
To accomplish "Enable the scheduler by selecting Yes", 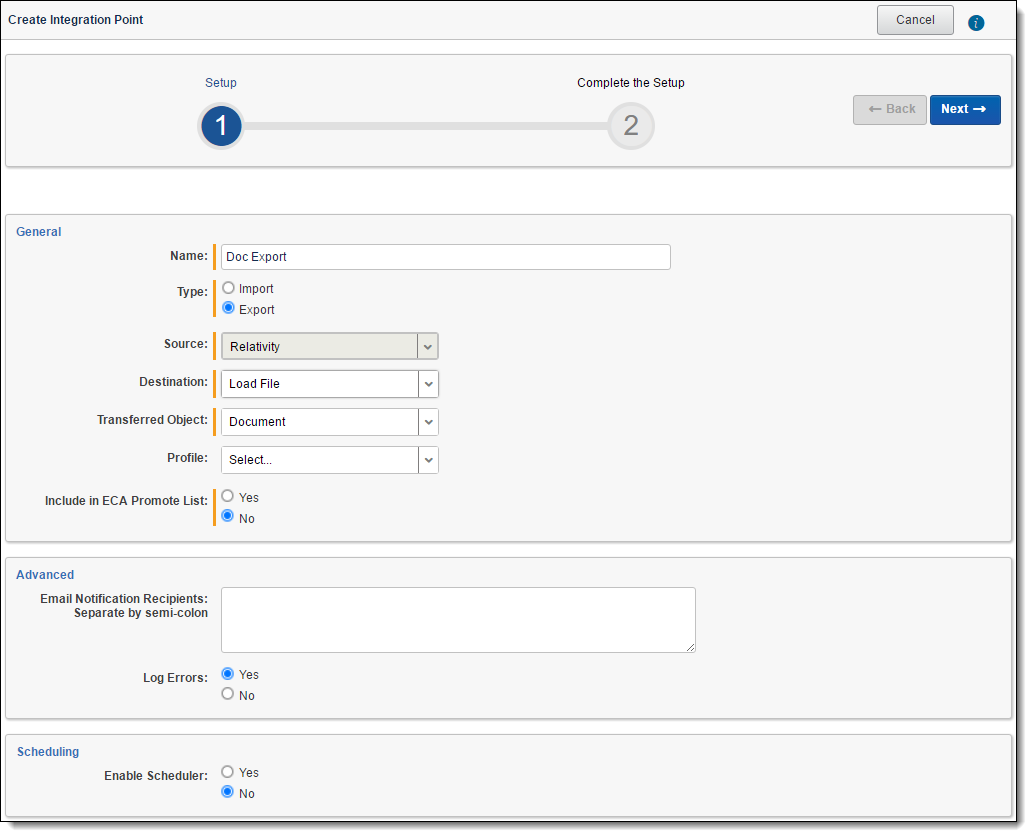I will 229,773.
